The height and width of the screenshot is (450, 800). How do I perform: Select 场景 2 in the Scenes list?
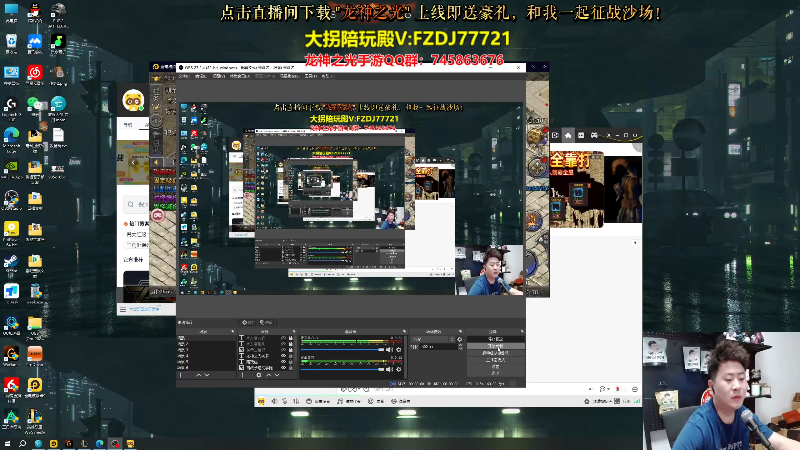coord(206,344)
